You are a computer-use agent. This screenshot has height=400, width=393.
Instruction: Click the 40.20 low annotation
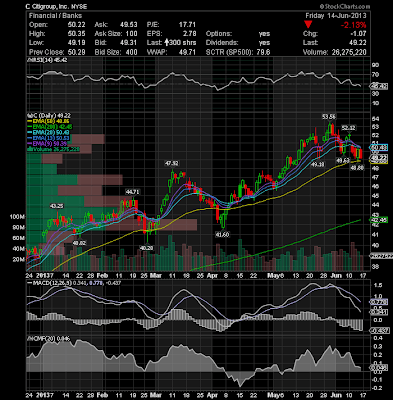click(x=146, y=248)
